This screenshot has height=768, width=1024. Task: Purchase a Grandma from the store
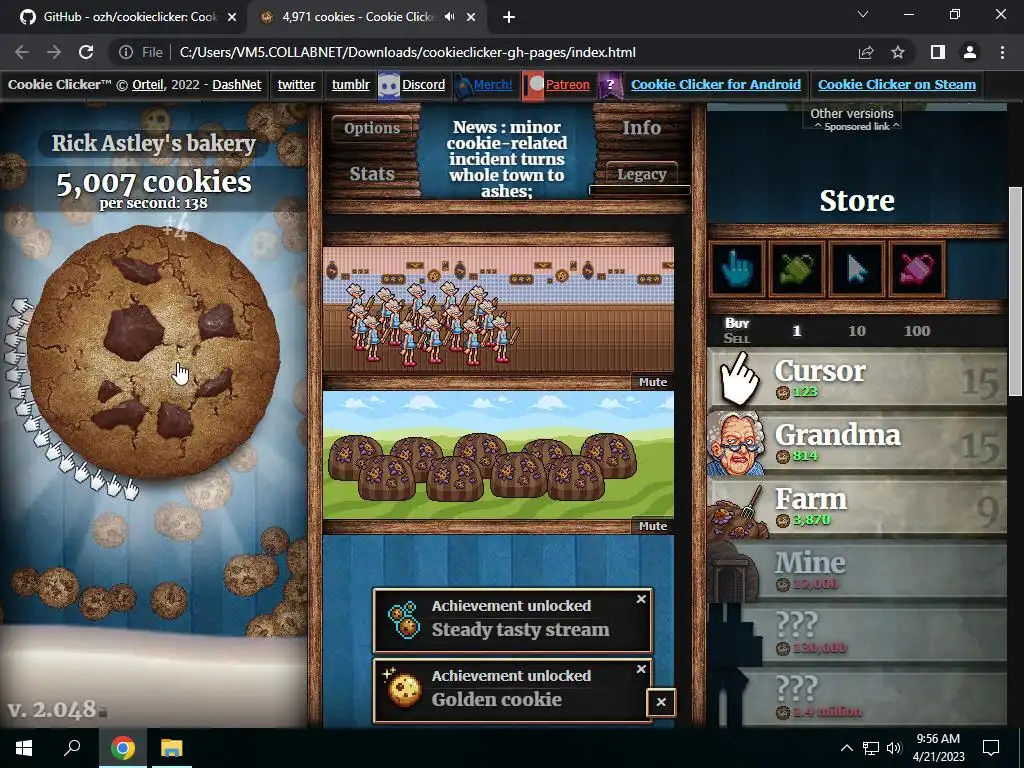pyautogui.click(x=856, y=443)
